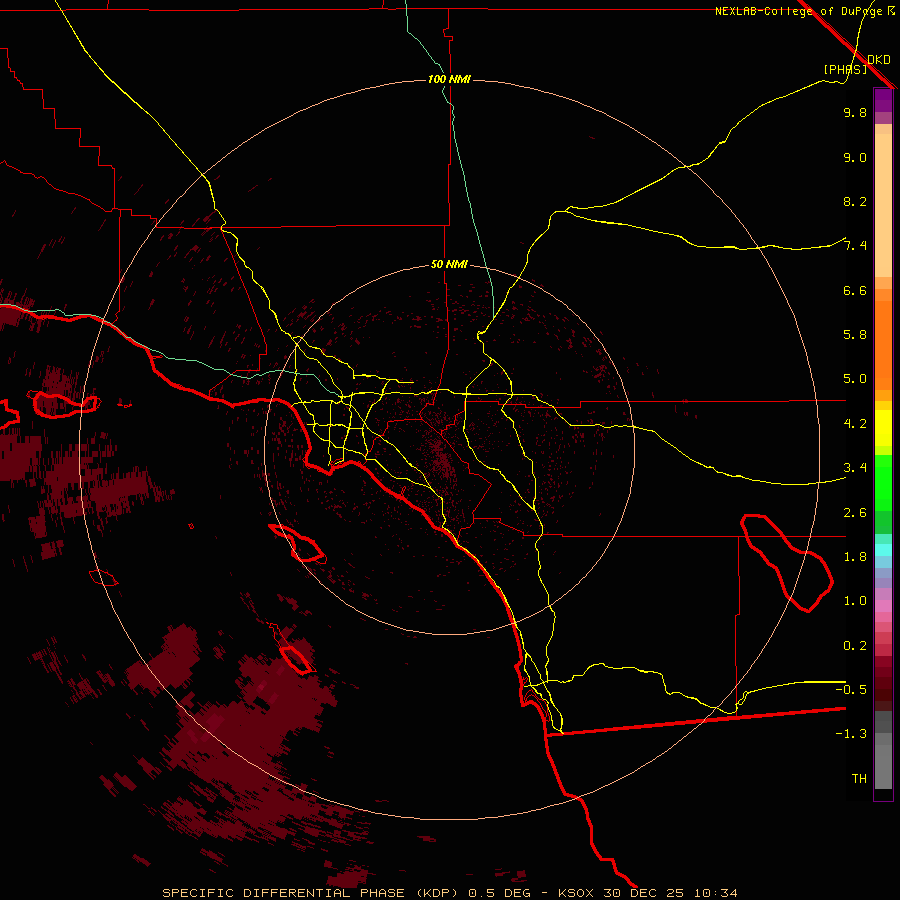
Task: Click the 1.0 scale value
Action: [x=855, y=601]
